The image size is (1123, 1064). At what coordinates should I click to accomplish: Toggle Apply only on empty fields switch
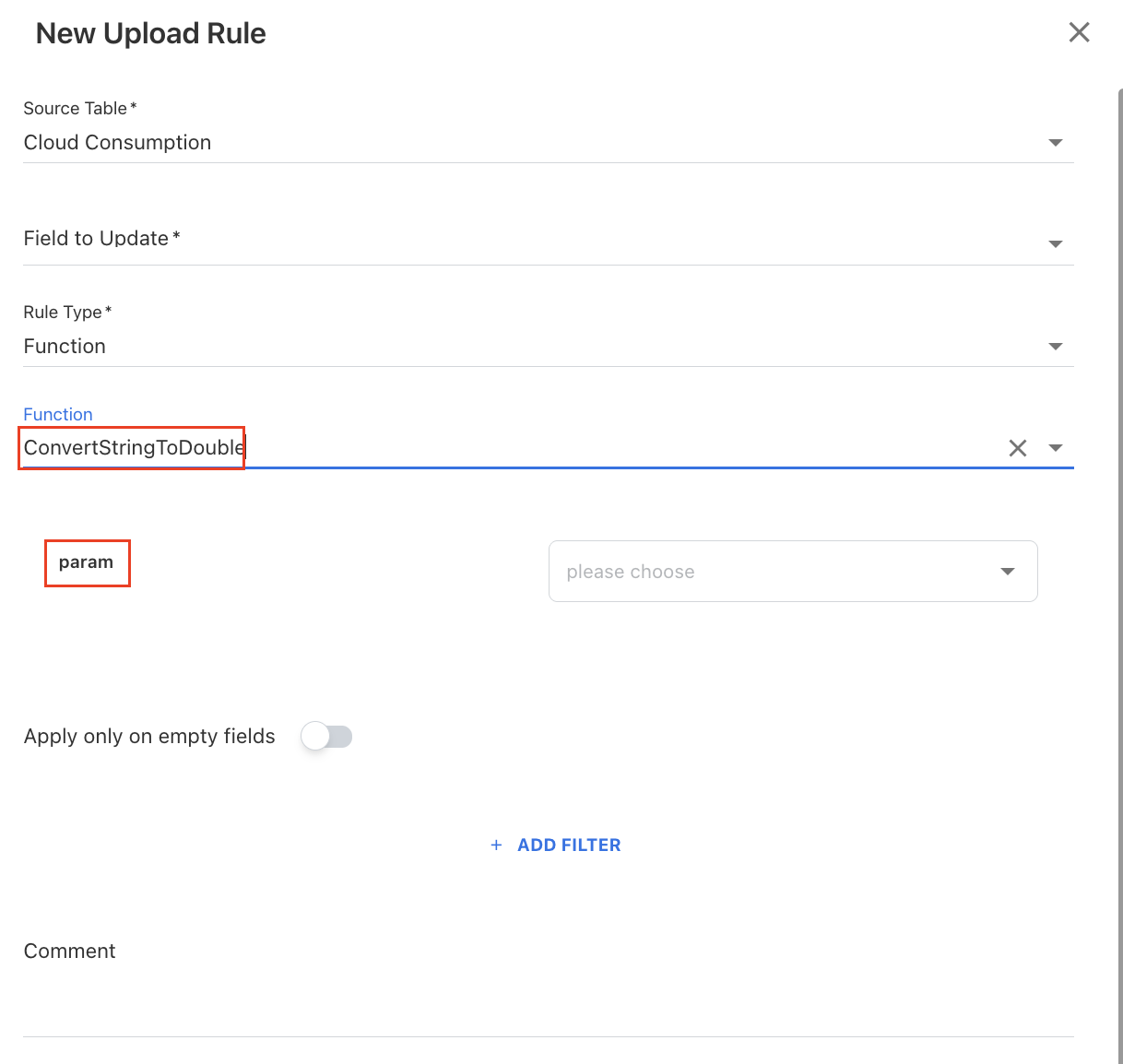click(327, 737)
